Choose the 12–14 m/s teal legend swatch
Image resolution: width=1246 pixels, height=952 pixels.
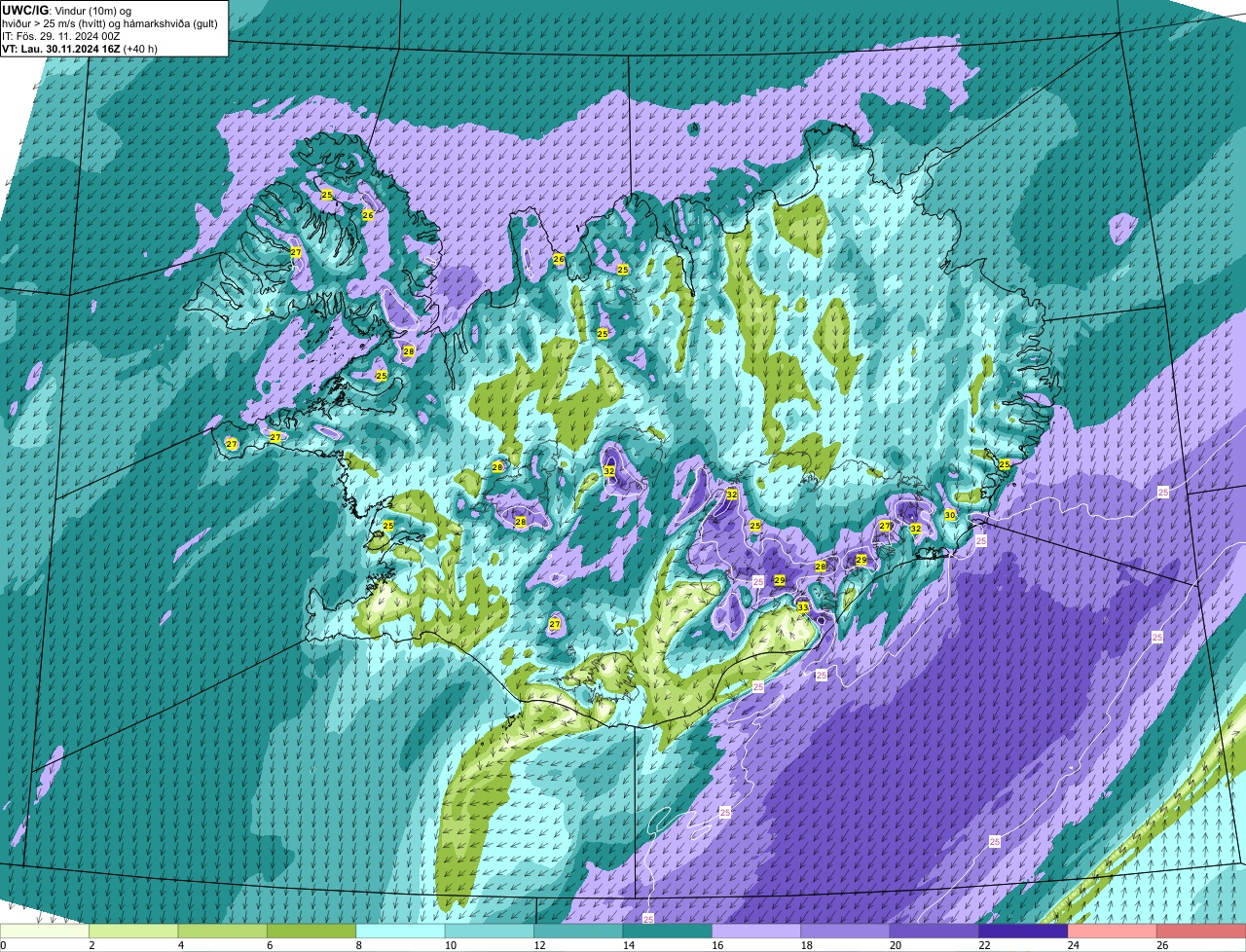(578, 932)
